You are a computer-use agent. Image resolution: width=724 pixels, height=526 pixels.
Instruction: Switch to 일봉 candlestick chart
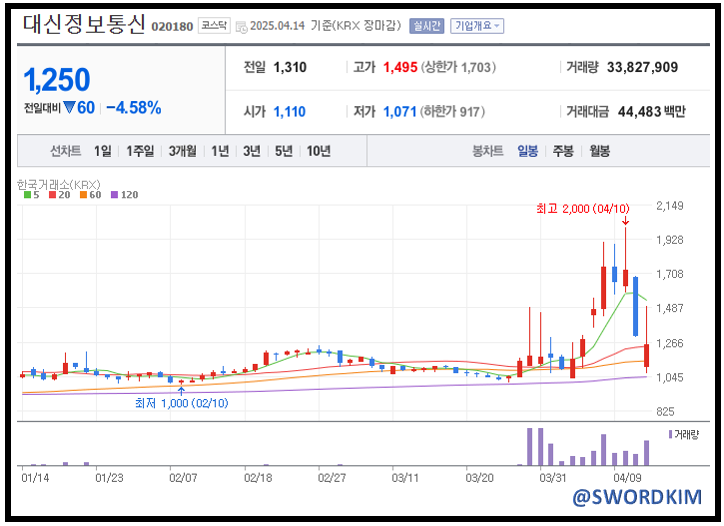pyautogui.click(x=527, y=151)
